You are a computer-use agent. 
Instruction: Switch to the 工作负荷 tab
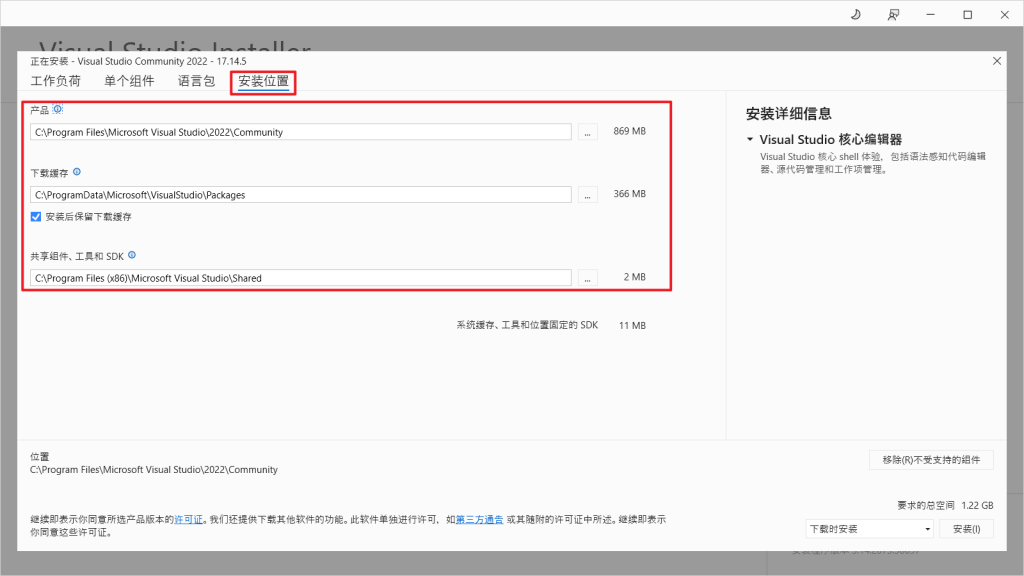coord(56,81)
